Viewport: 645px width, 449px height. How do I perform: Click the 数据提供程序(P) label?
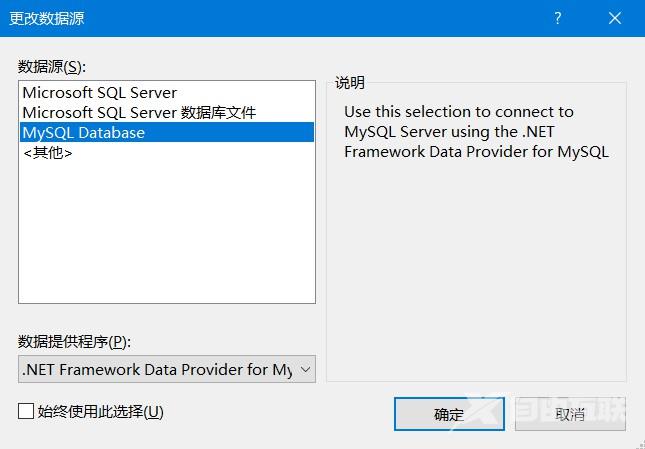coord(75,341)
